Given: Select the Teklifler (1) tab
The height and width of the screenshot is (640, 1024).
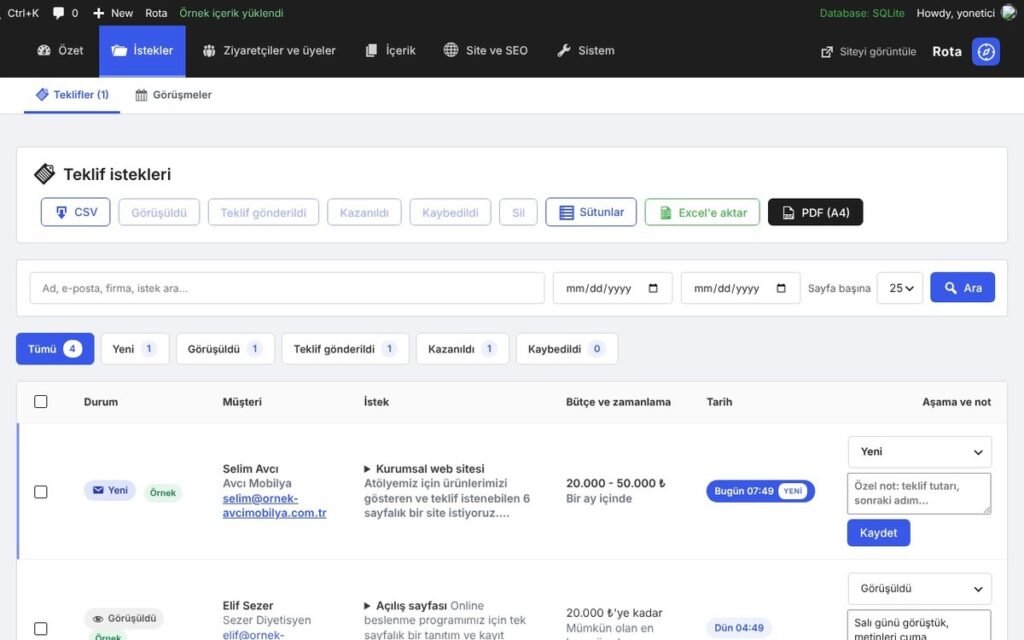Looking at the screenshot, I should click(x=72, y=95).
